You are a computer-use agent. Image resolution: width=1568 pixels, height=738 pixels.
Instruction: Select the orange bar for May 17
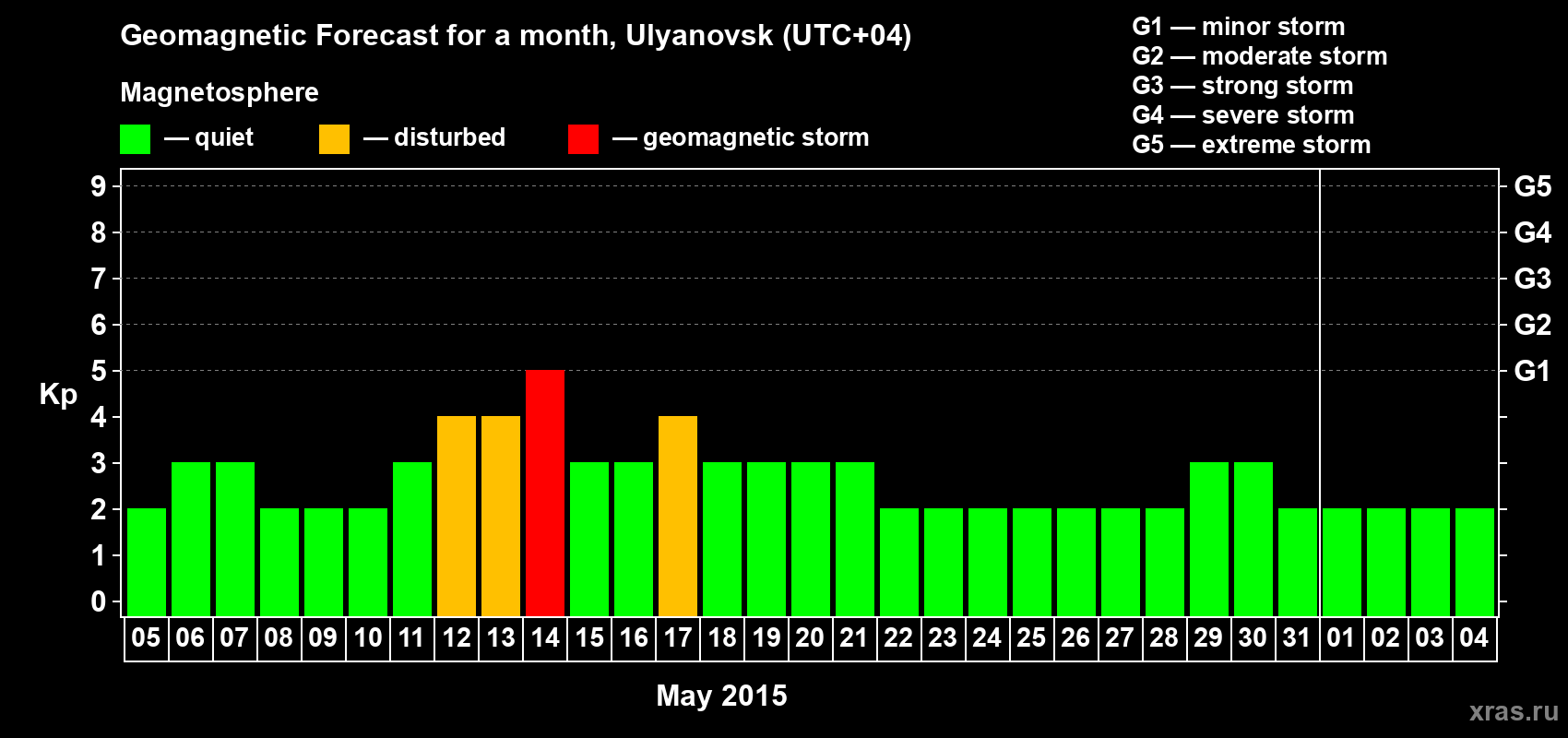[x=678, y=516]
